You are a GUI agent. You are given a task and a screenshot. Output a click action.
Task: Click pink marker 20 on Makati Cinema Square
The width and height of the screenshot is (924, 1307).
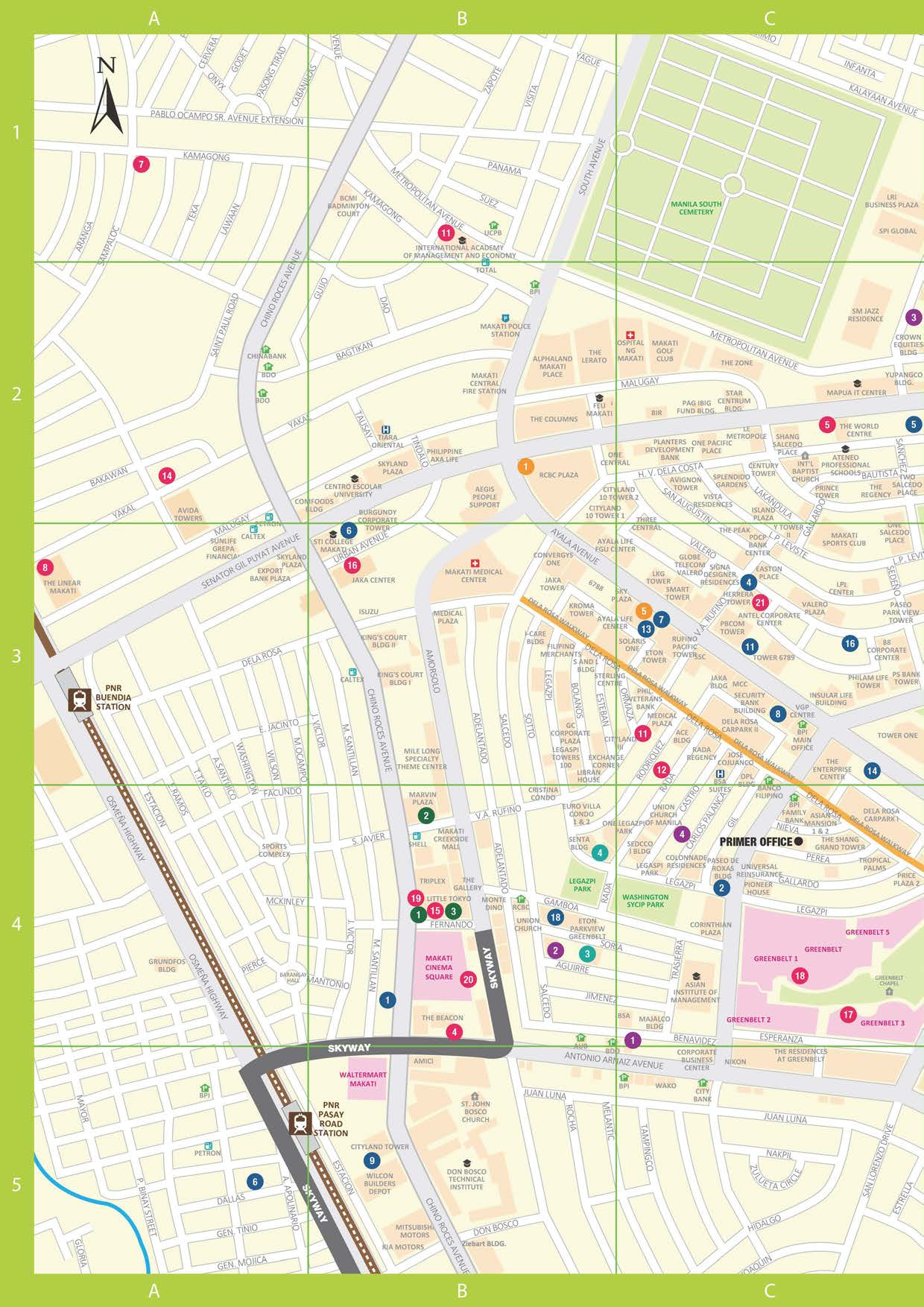[468, 979]
